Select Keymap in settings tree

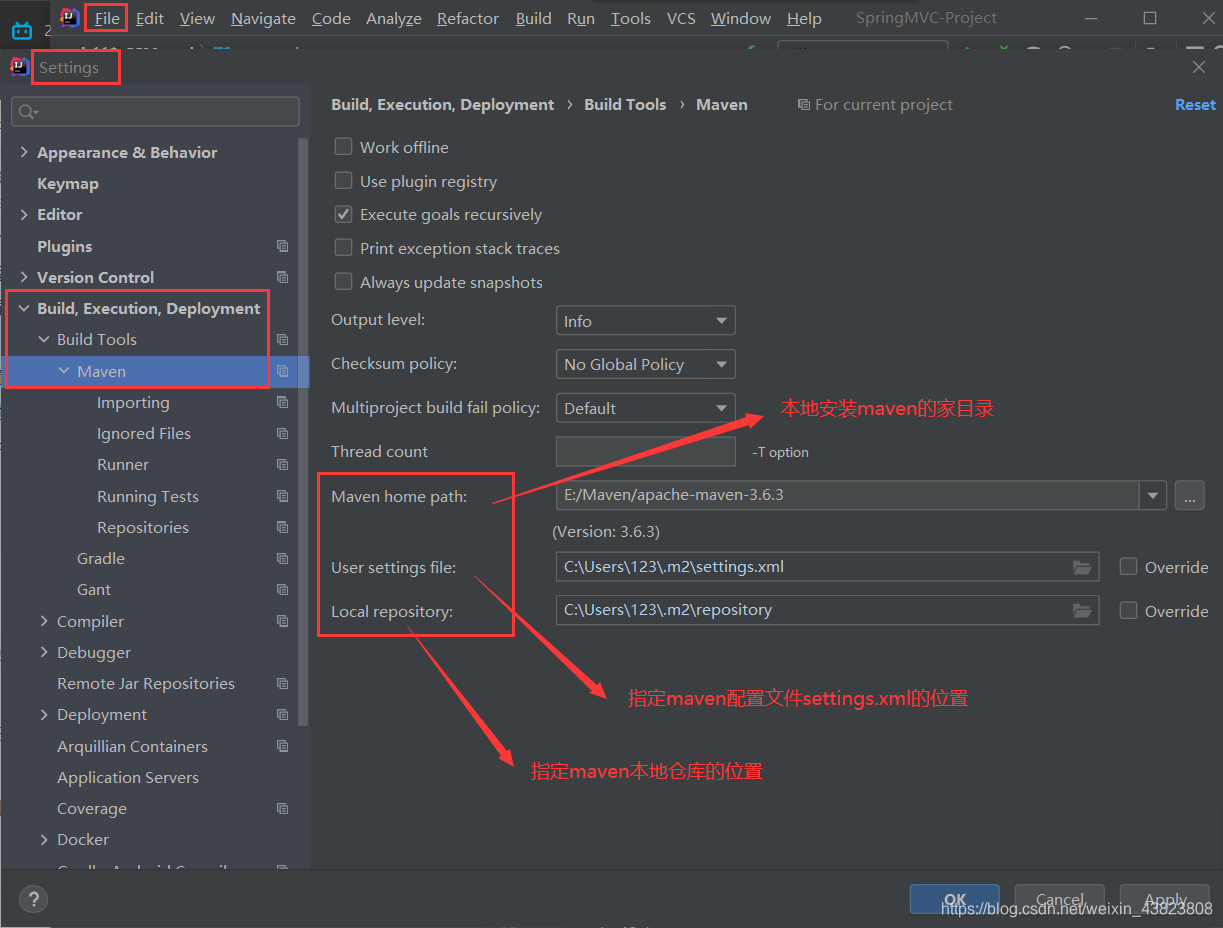tap(68, 184)
